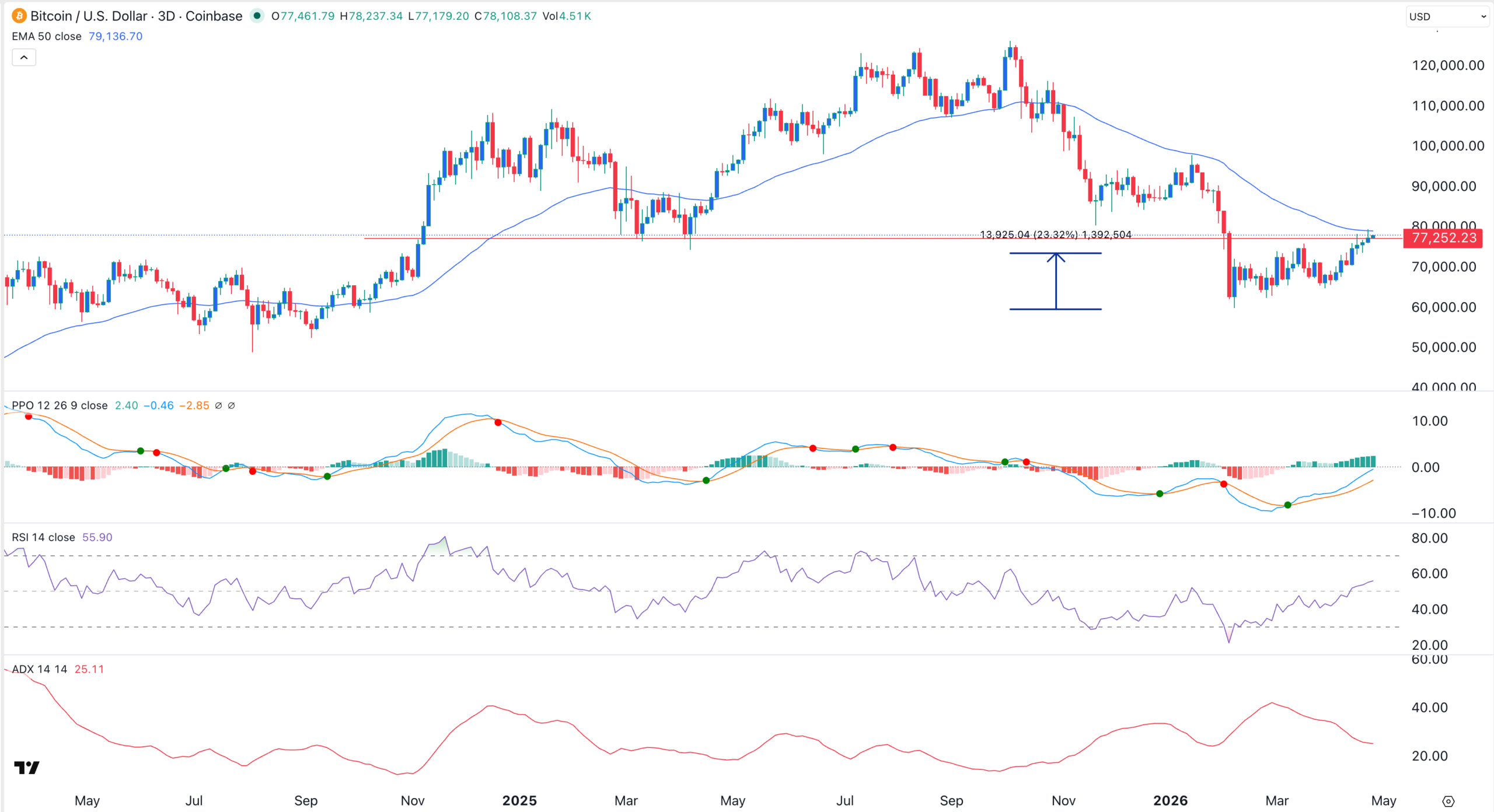Click the 120,000.00 price axis label

pos(1448,65)
